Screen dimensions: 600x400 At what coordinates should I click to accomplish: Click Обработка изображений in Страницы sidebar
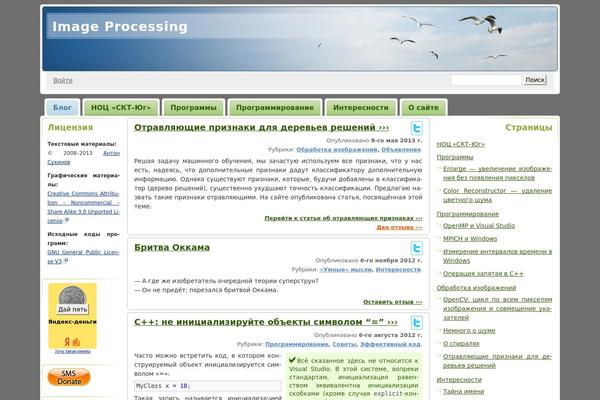point(476,288)
